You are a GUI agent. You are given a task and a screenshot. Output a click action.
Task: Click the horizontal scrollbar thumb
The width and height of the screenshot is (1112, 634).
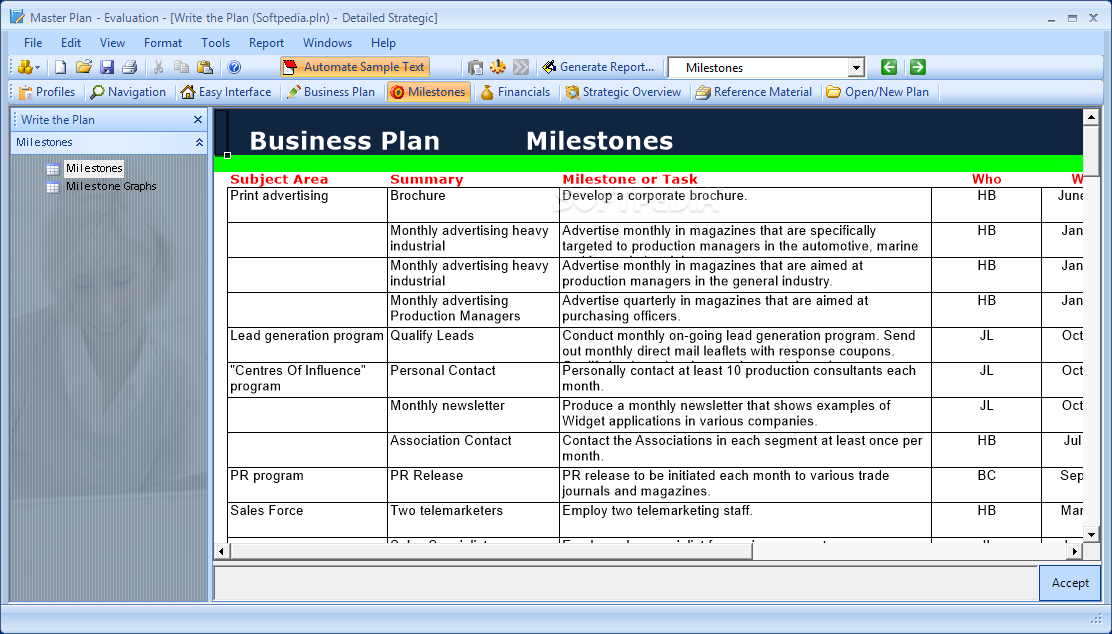point(491,551)
